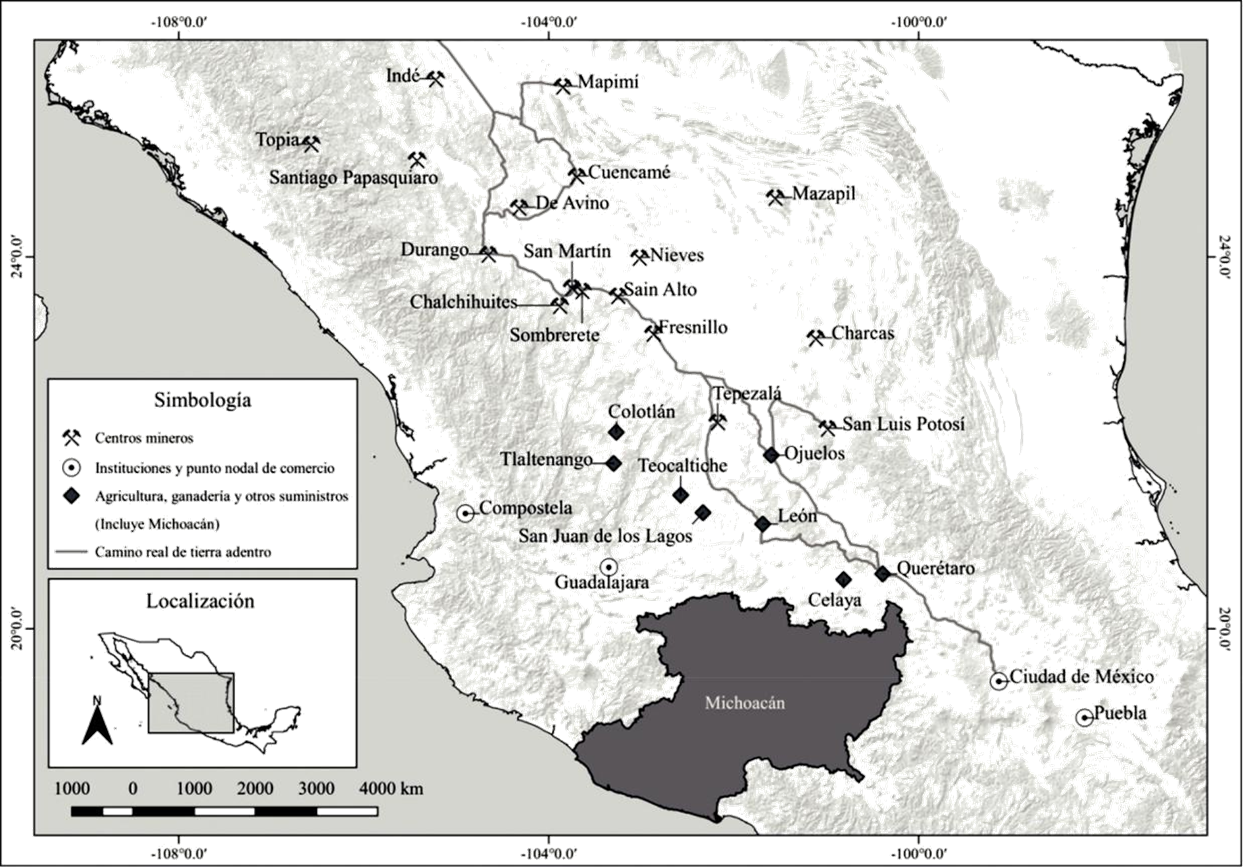Select the Fresnillo mining center icon
The image size is (1243, 867).
[653, 331]
